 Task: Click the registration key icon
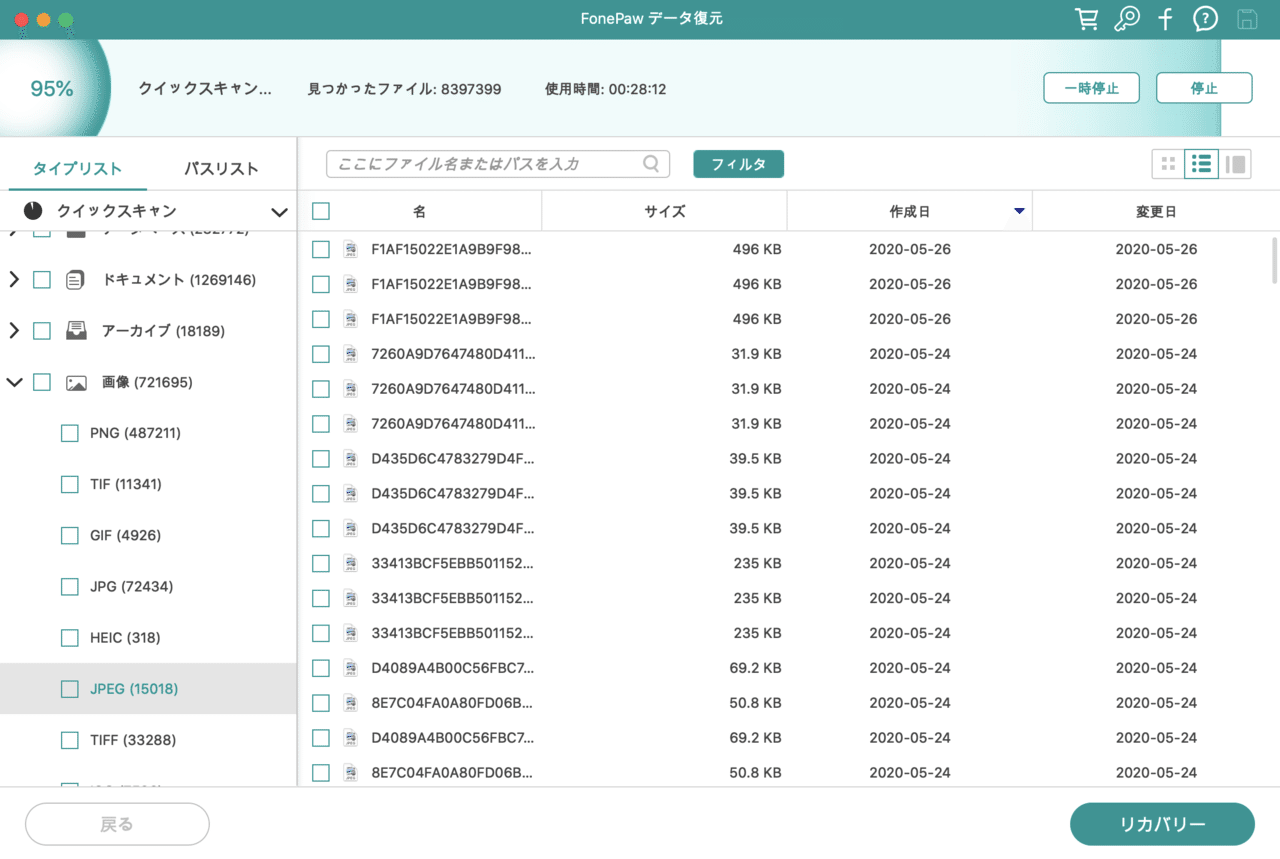(x=1126, y=18)
